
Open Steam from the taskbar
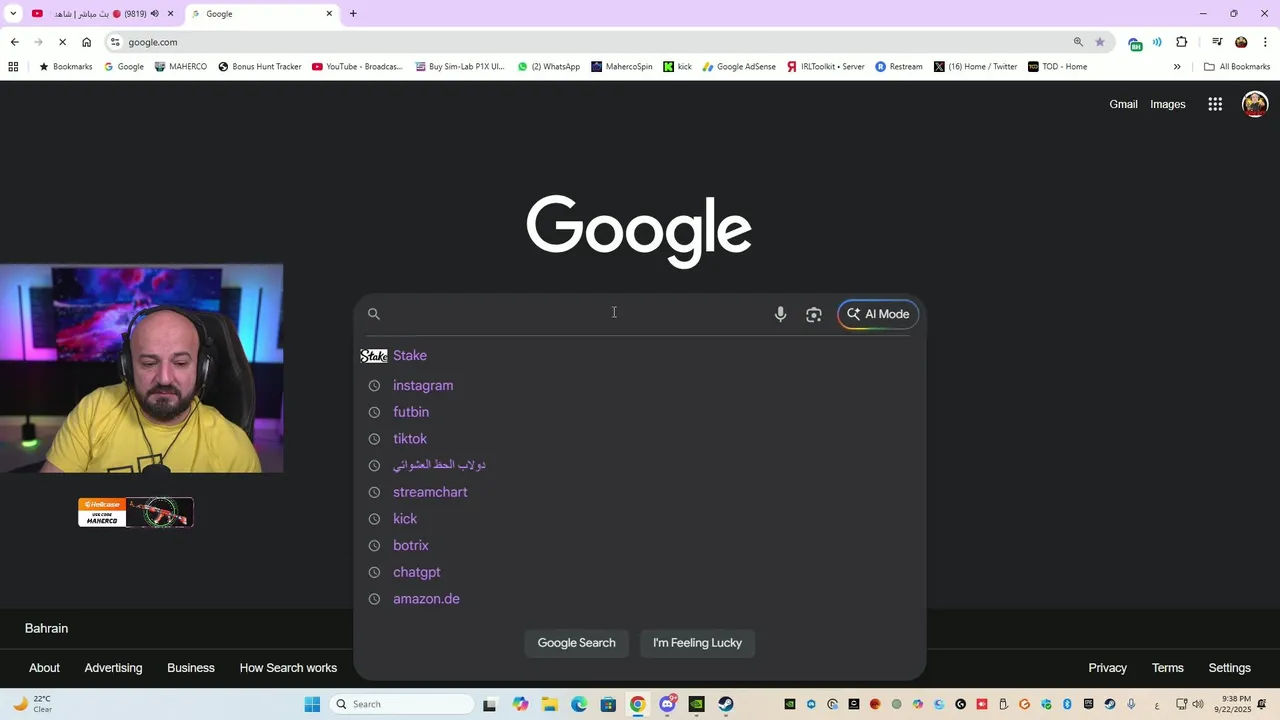[725, 704]
